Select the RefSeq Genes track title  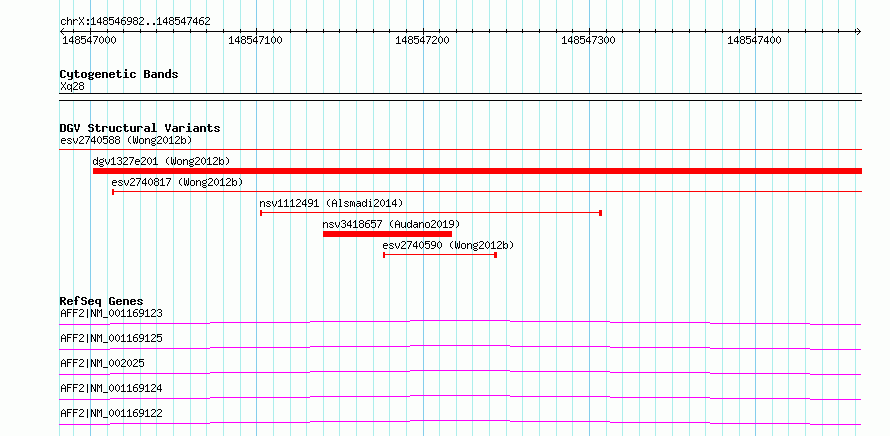point(102,301)
